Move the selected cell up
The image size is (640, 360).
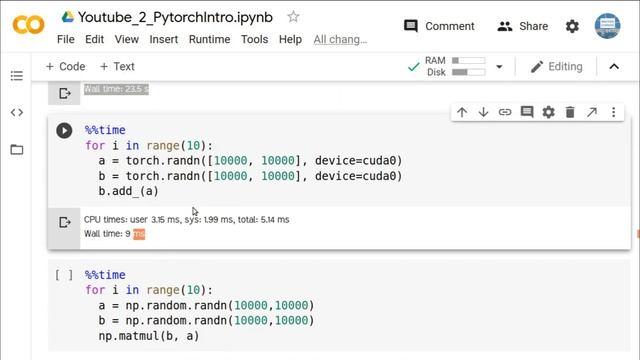462,112
